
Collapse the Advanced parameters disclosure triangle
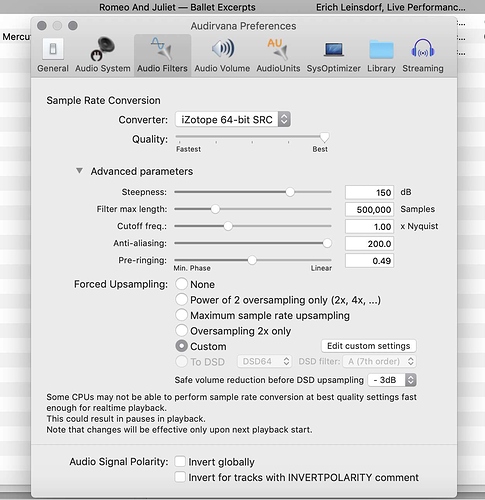79,171
